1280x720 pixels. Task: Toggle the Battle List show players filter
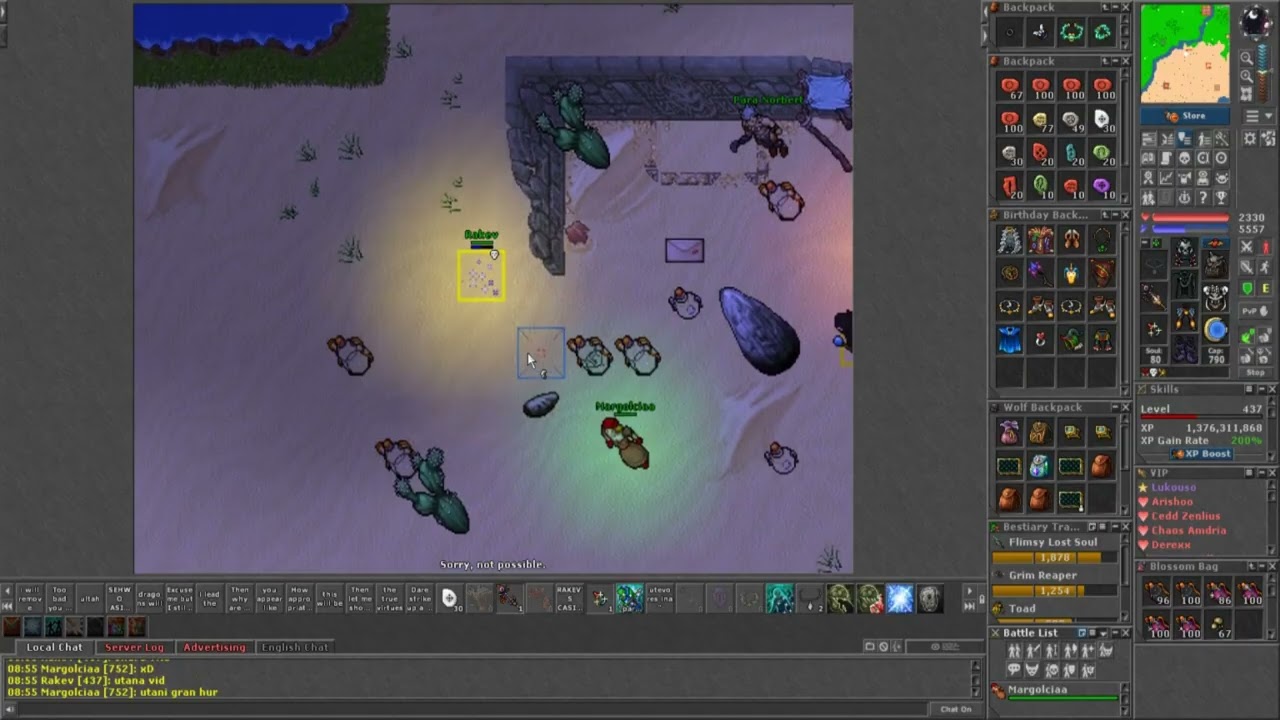pyautogui.click(x=1015, y=652)
